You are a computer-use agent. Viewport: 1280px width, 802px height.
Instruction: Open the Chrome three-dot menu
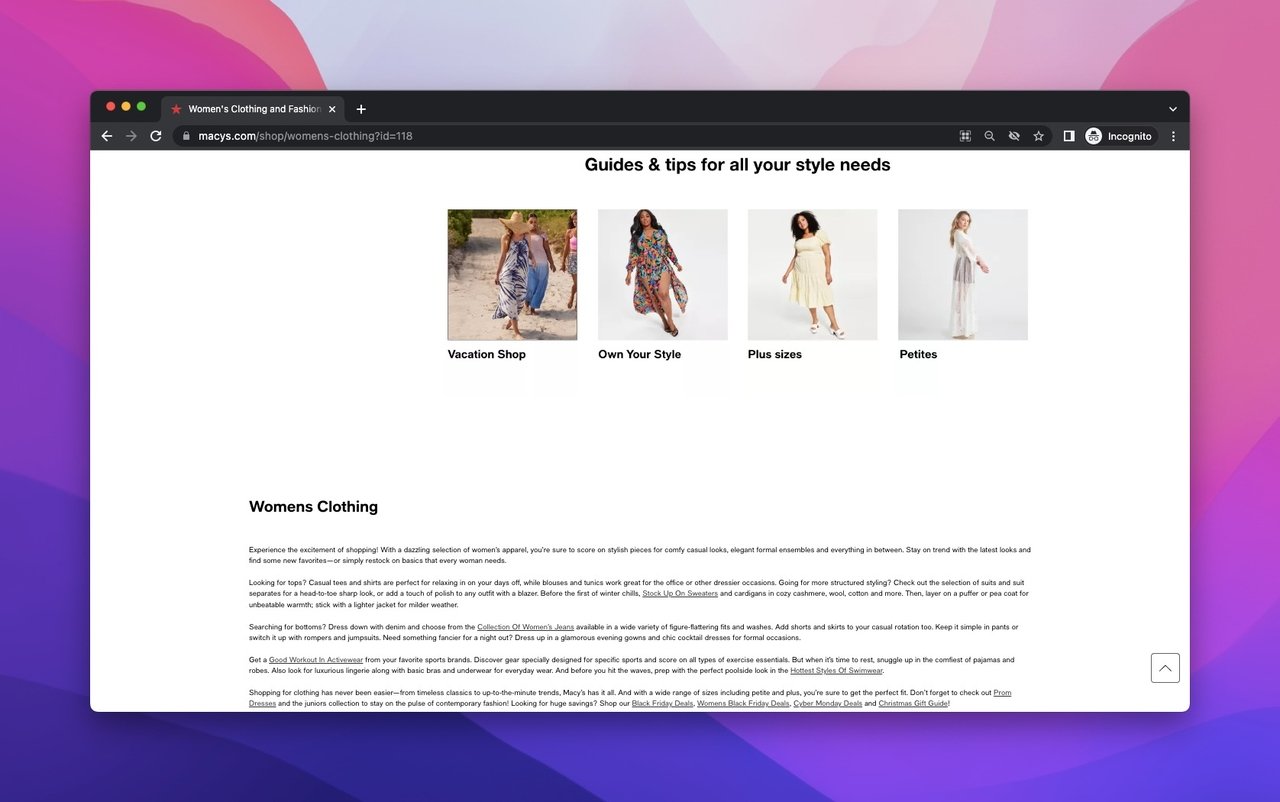point(1173,136)
